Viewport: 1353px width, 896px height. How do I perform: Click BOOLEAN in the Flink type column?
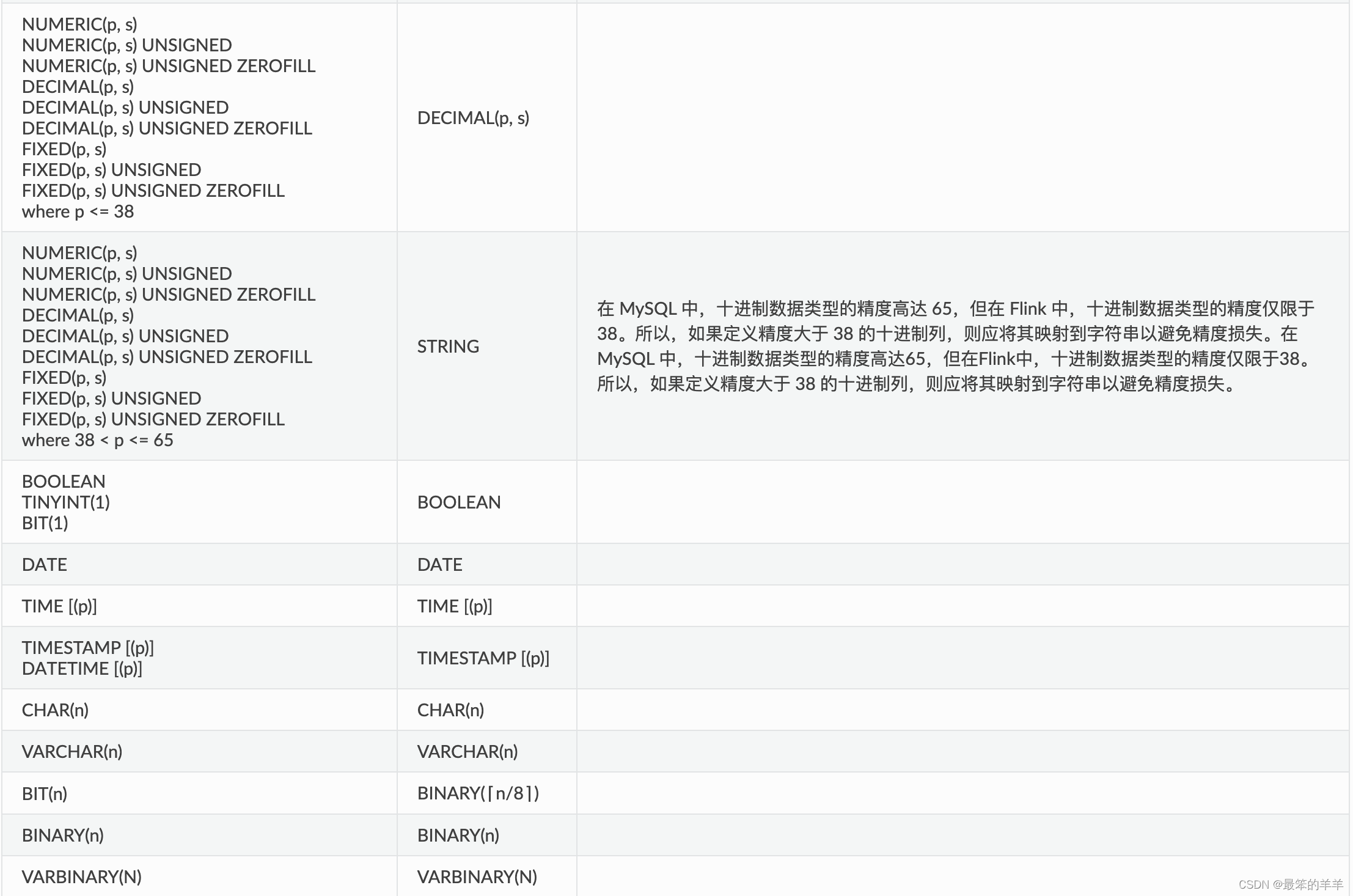(459, 502)
